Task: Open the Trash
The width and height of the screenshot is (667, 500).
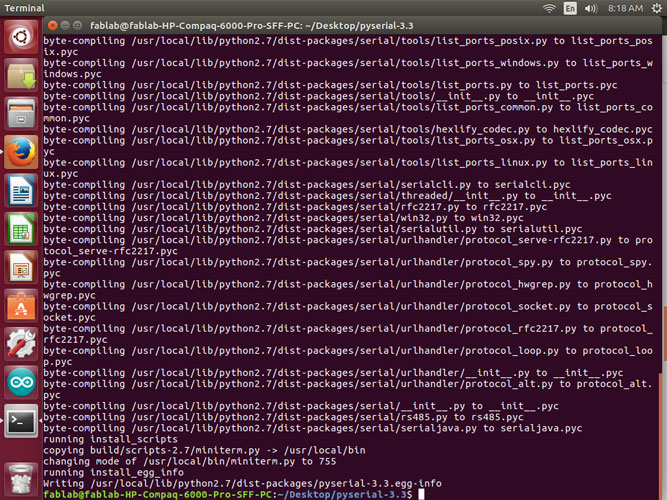Action: point(21,479)
